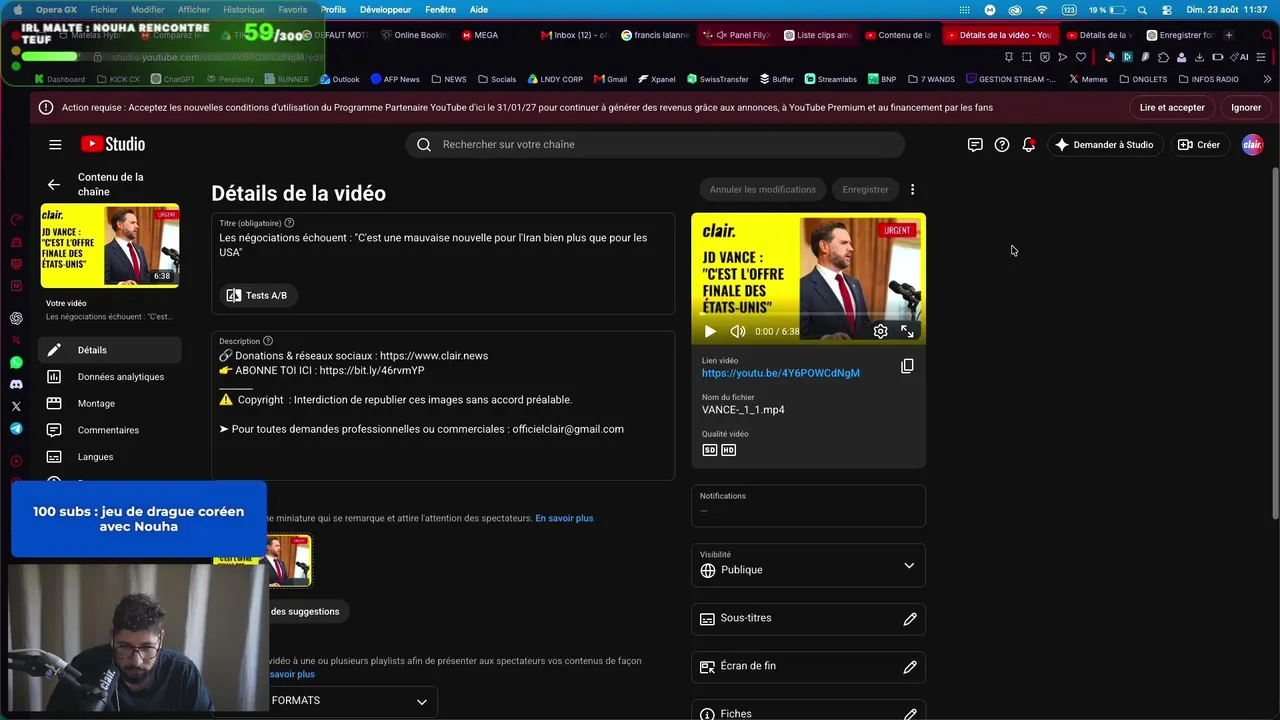Click the Tests A/B button

(x=258, y=295)
